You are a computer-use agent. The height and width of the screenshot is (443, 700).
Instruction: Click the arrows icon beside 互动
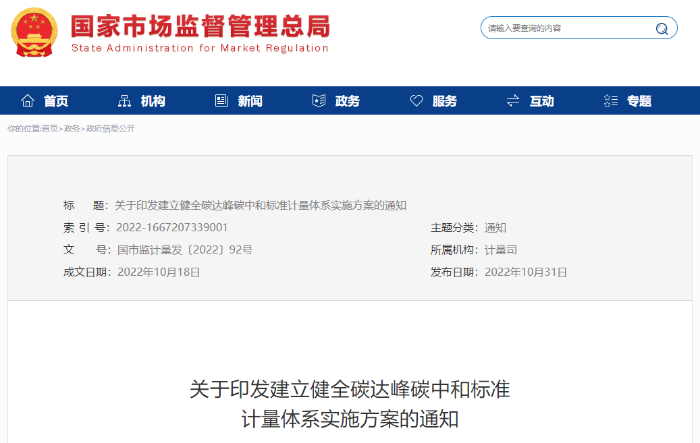click(x=513, y=101)
